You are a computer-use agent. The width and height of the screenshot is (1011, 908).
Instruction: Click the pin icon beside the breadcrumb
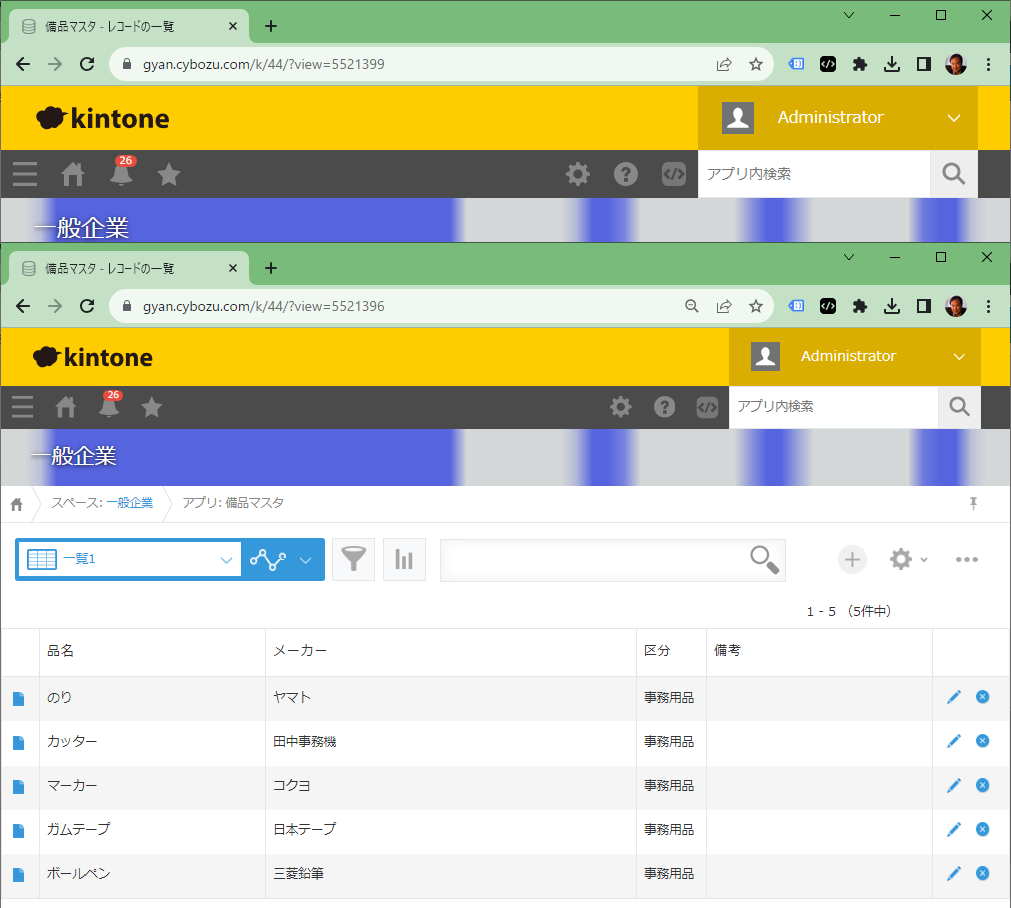tap(973, 504)
